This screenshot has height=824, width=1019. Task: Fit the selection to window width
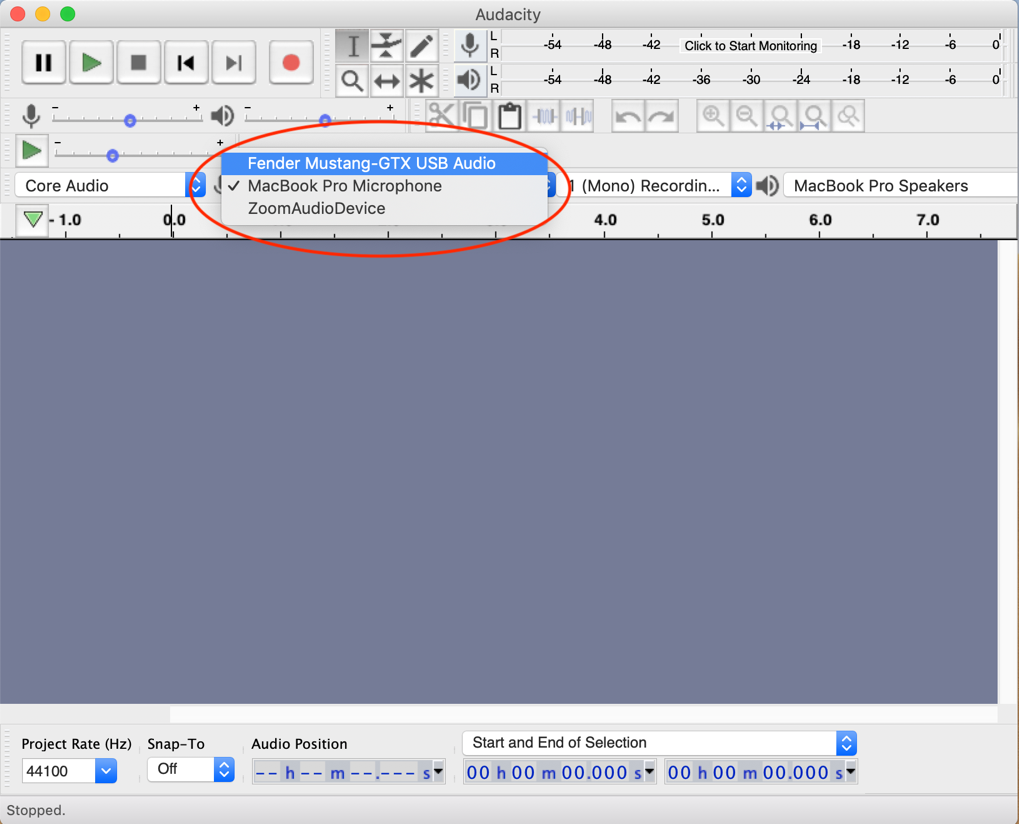tap(780, 116)
